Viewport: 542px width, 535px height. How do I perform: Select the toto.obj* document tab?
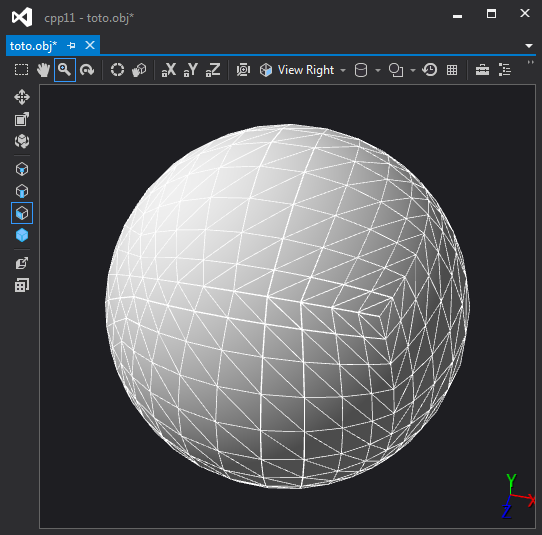click(x=33, y=46)
